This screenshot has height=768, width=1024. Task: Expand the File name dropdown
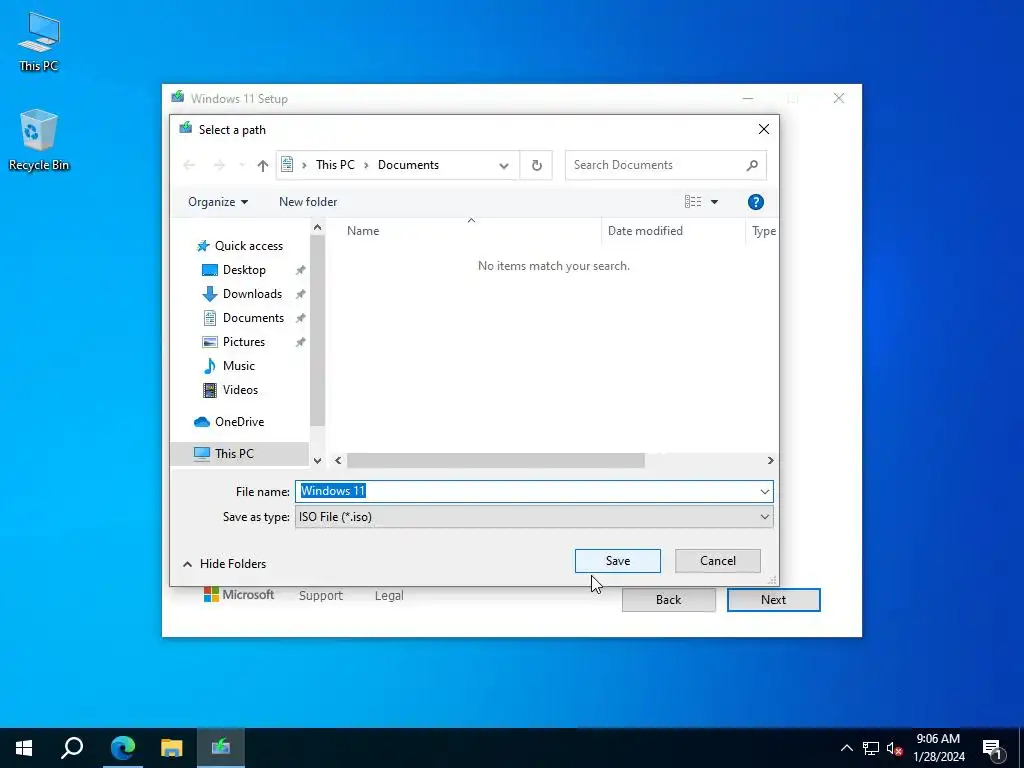[x=765, y=492]
